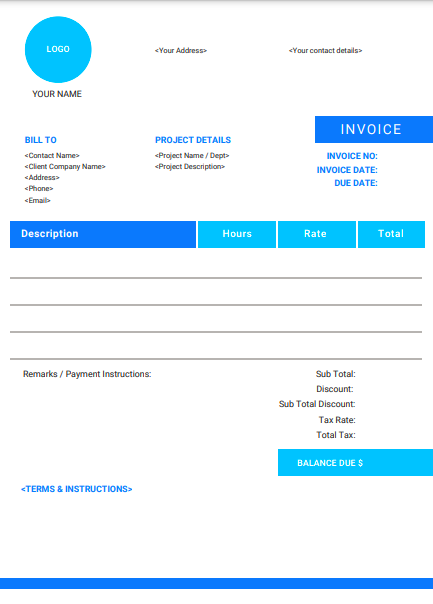Select the YOUR NAME text
The image size is (433, 604).
pos(57,94)
